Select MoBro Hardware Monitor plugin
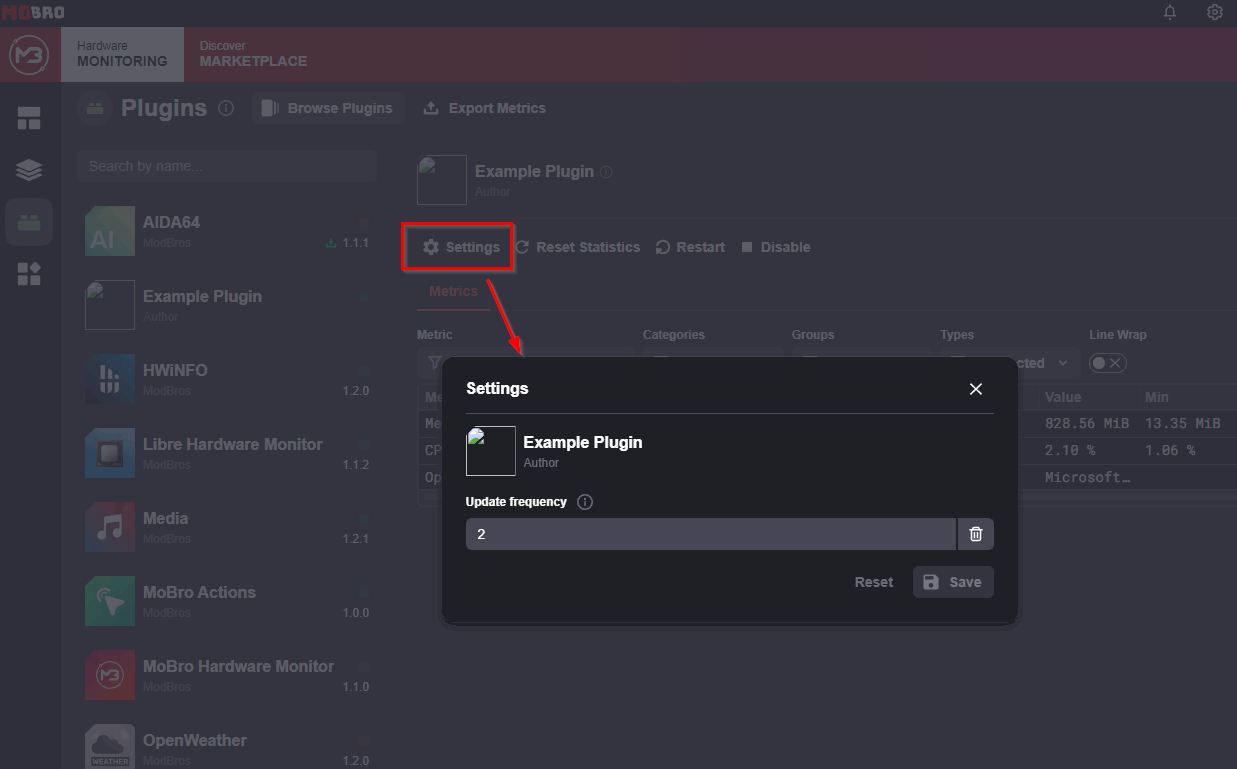Viewport: 1237px width, 769px height. click(x=227, y=675)
